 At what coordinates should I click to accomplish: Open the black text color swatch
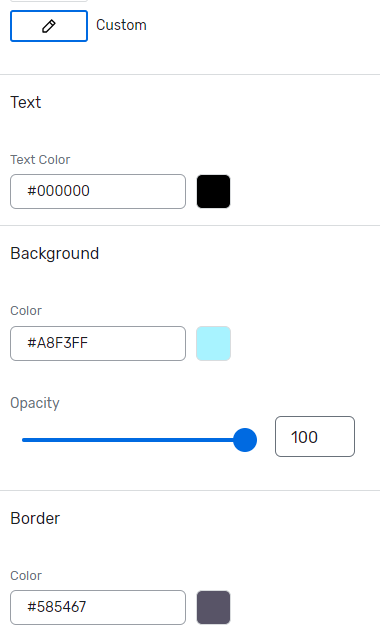point(213,191)
